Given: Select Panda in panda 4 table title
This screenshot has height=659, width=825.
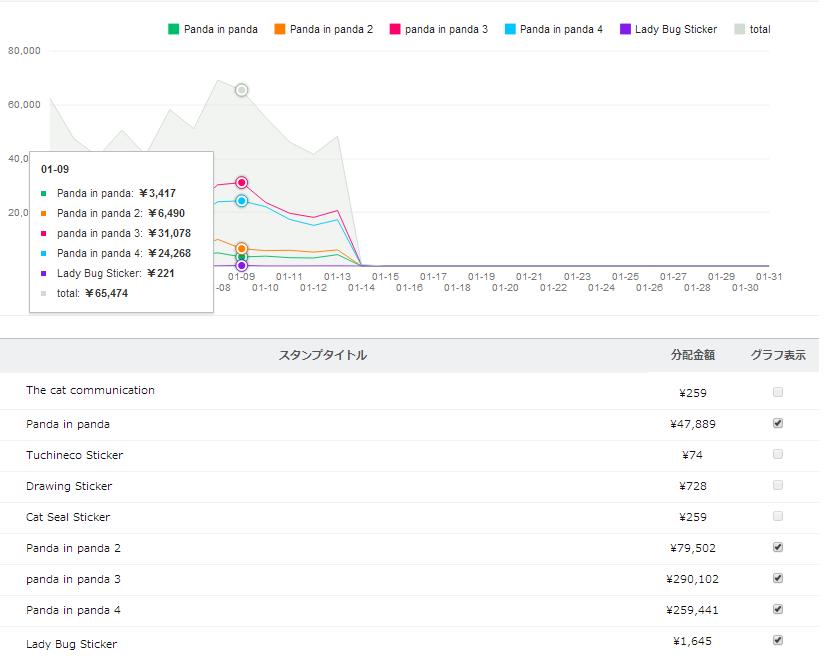Looking at the screenshot, I should point(73,611).
